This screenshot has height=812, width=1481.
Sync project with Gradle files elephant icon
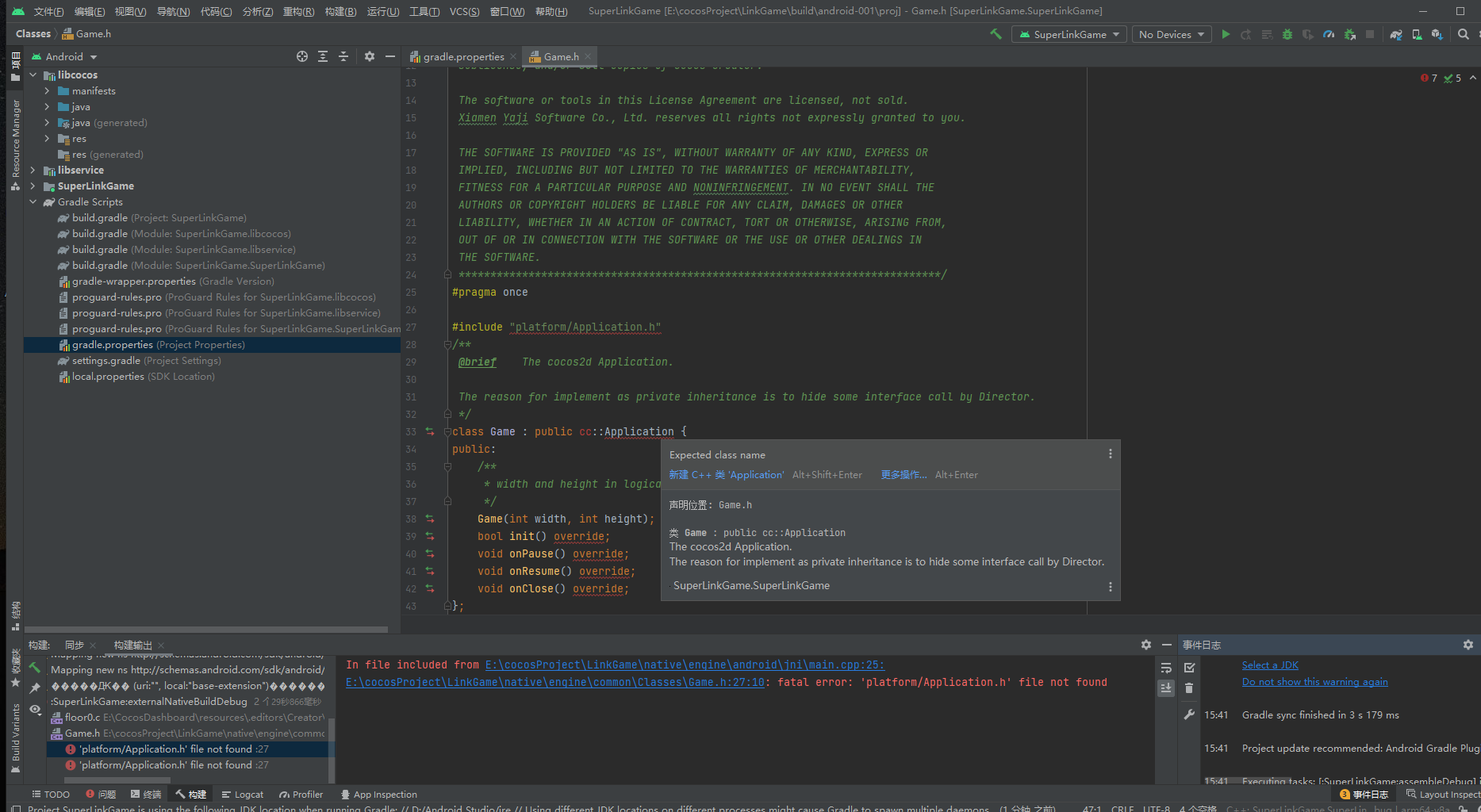point(1396,34)
